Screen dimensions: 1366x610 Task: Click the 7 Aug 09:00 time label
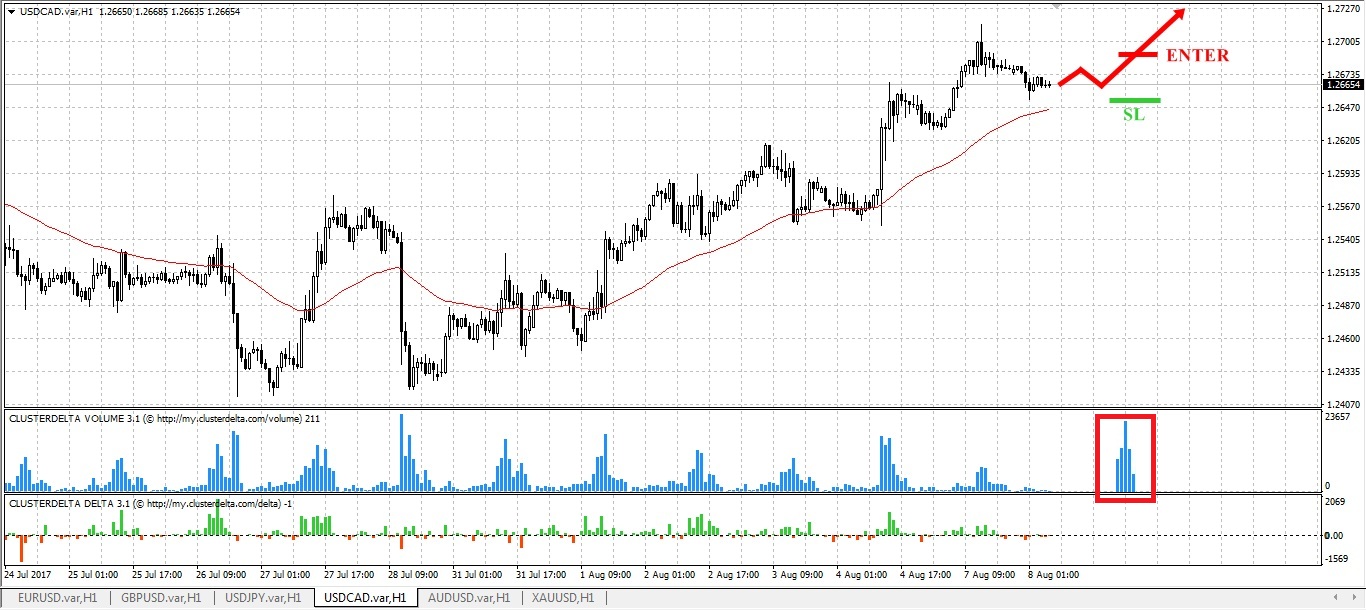[989, 576]
